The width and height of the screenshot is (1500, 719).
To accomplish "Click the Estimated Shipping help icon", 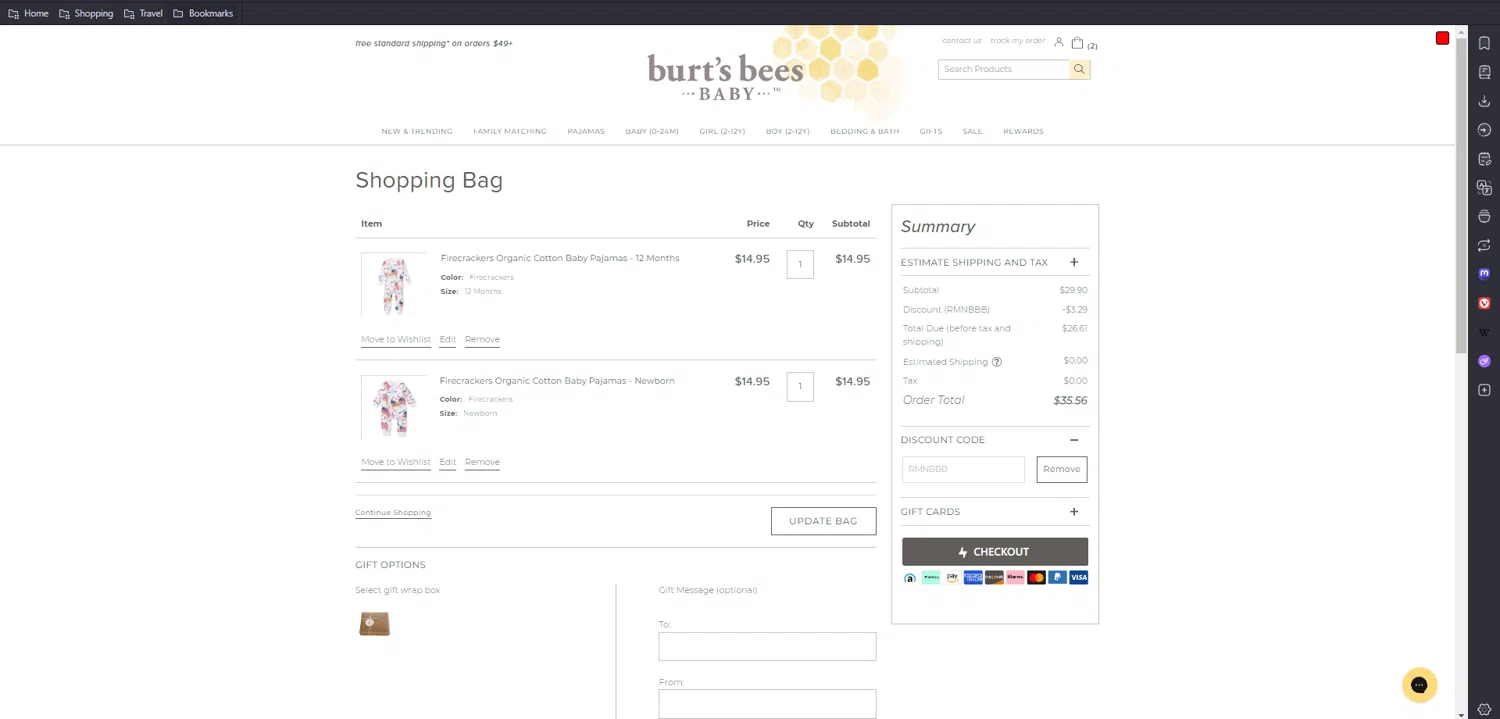I will [x=997, y=362].
